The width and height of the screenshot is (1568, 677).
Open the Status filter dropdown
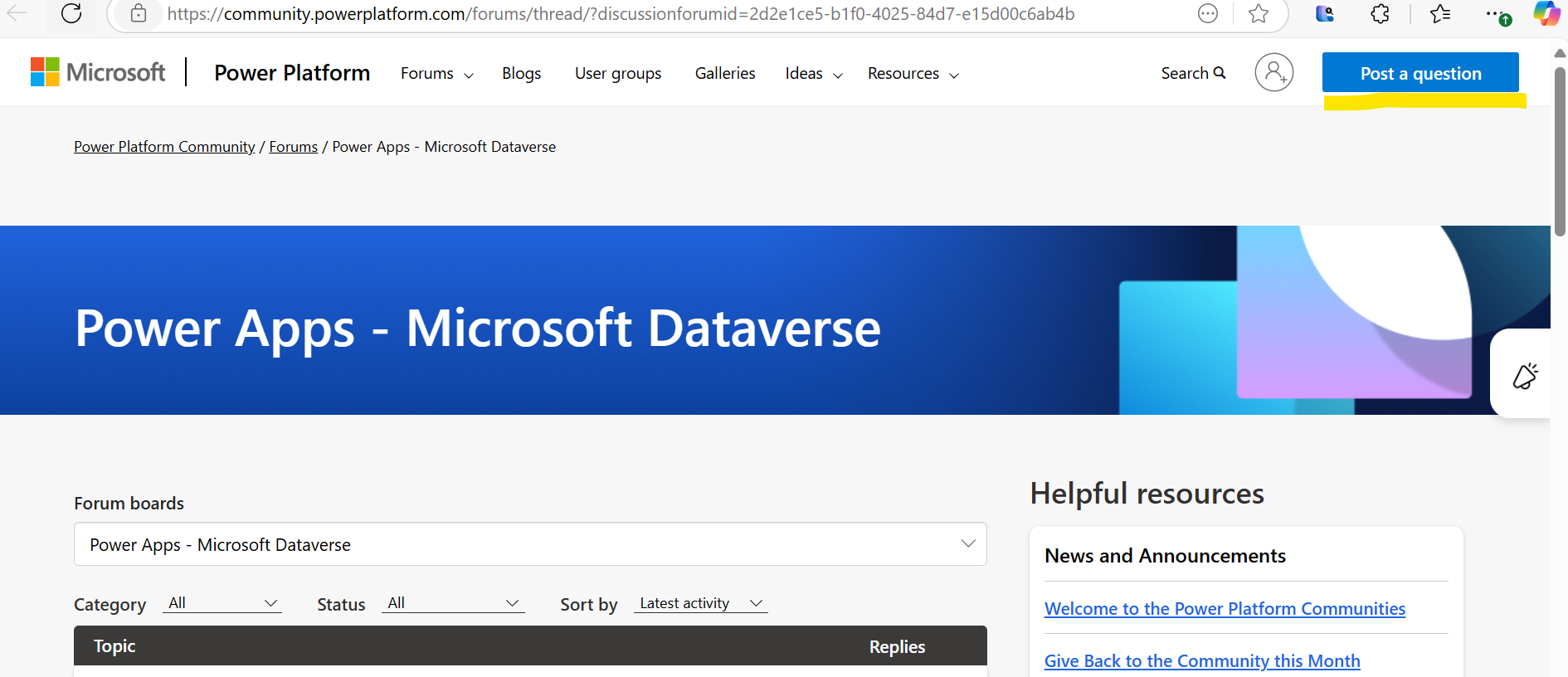[453, 603]
